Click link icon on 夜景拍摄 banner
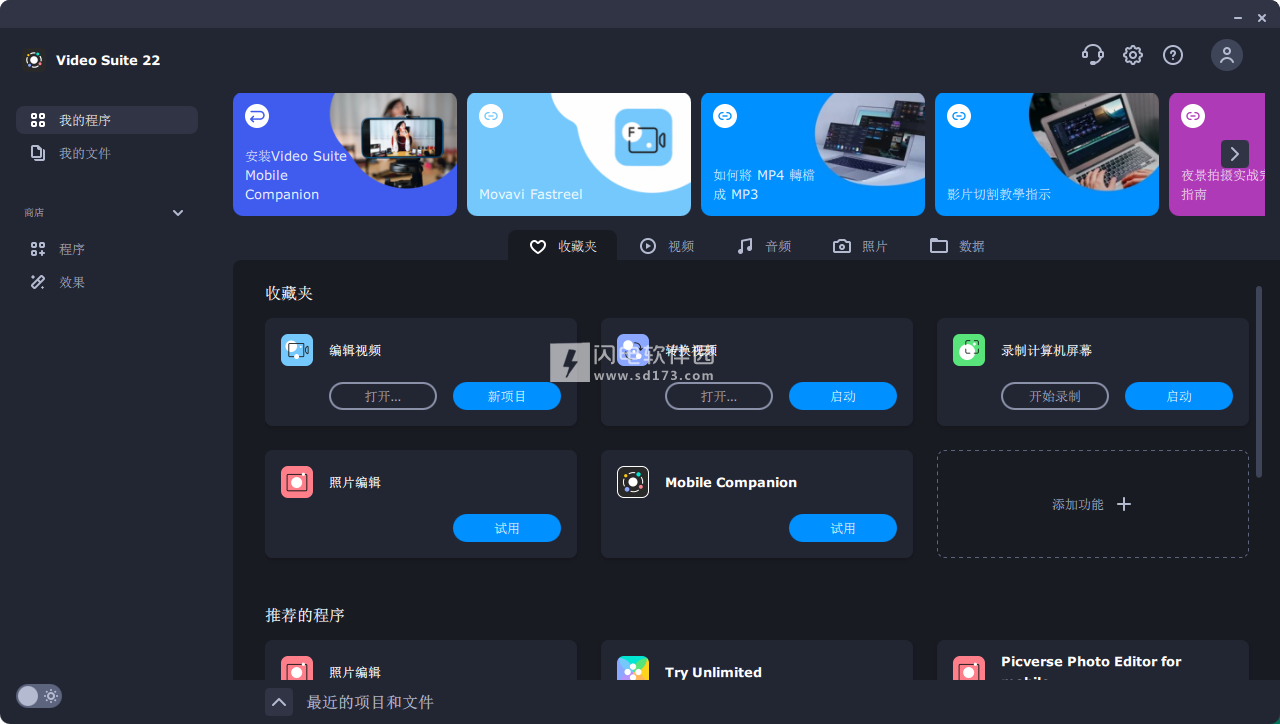 1193,116
